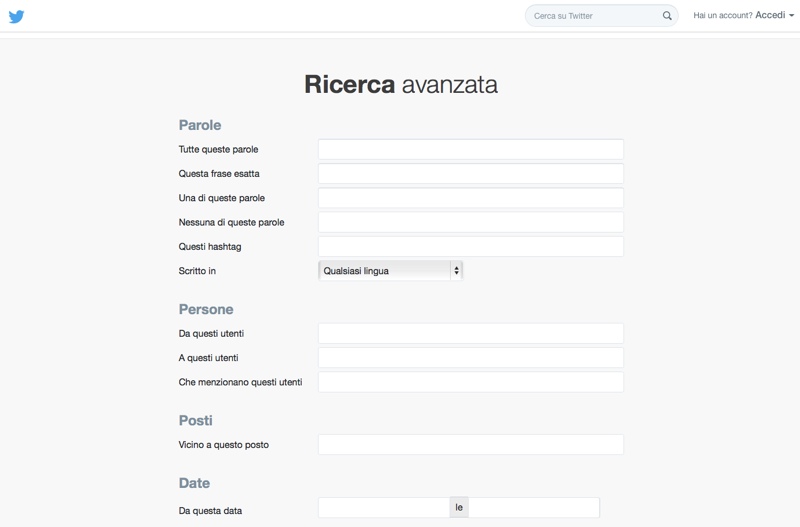The width and height of the screenshot is (800, 527).
Task: Click the 'Scritto in' label
Action: click(x=197, y=271)
